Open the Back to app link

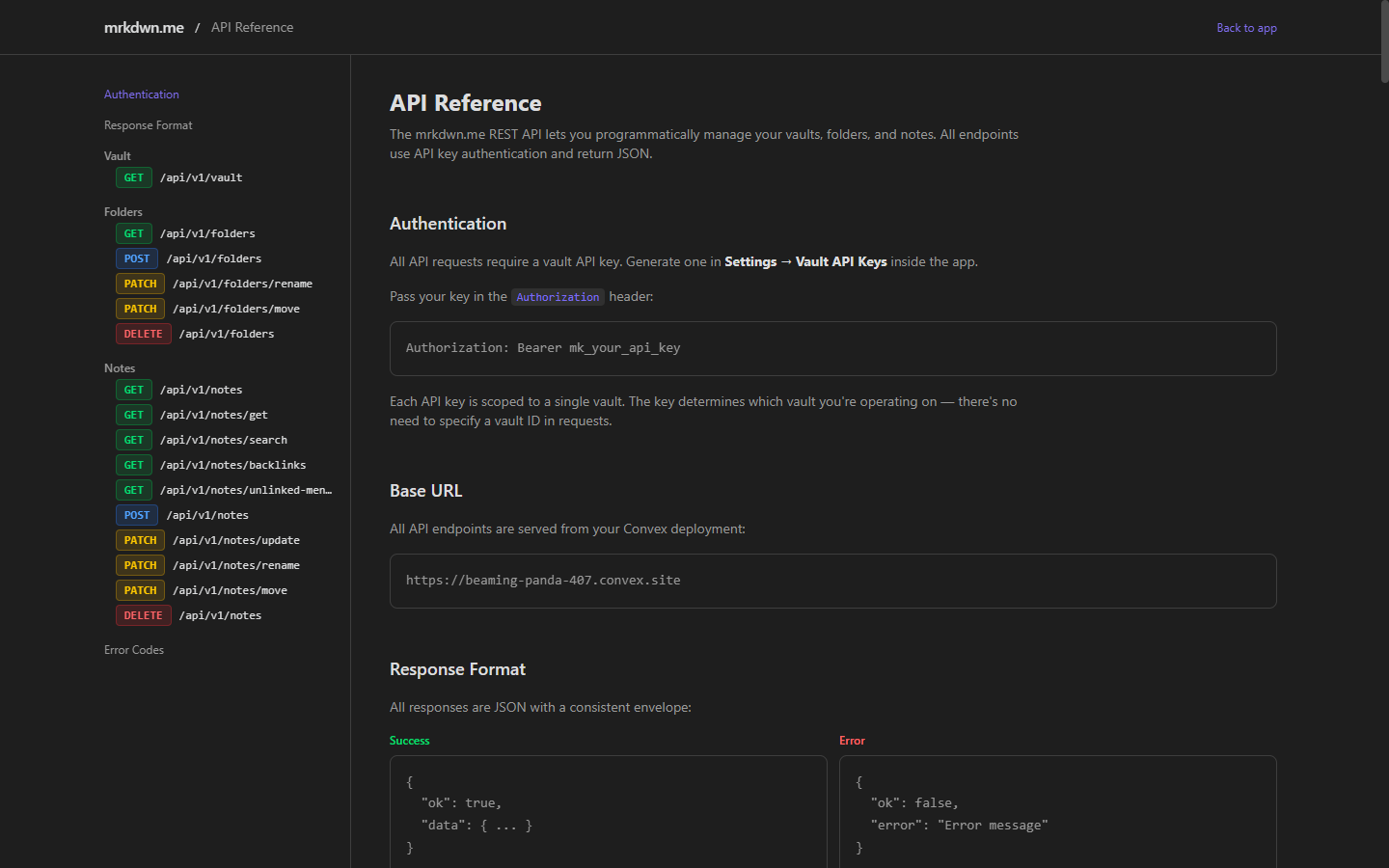coord(1246,28)
